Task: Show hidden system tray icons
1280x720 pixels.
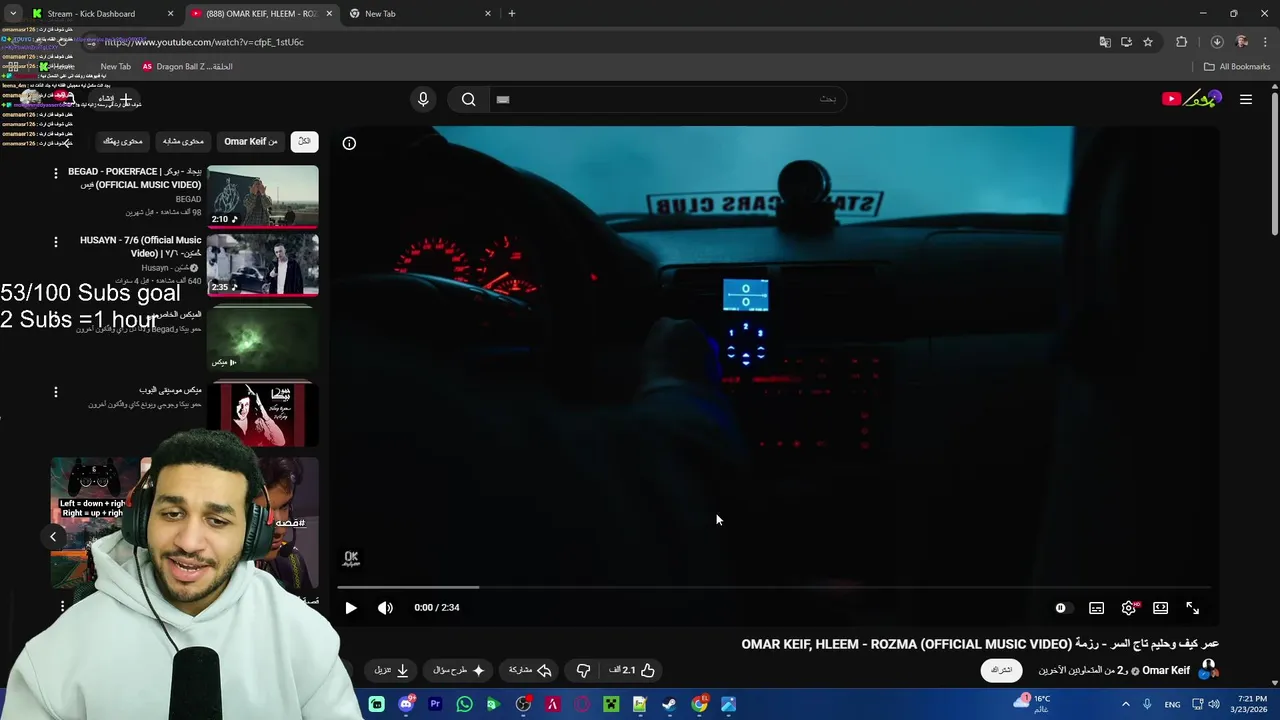Action: [x=1126, y=705]
